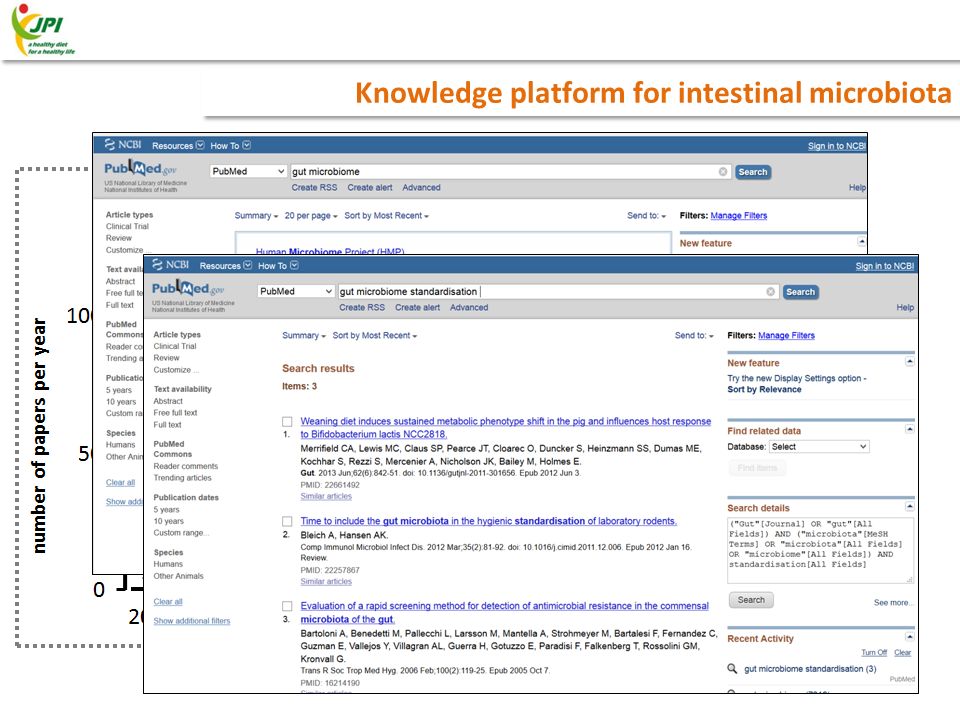
Task: Collapse the New feature panel in front window
Action: 909,362
